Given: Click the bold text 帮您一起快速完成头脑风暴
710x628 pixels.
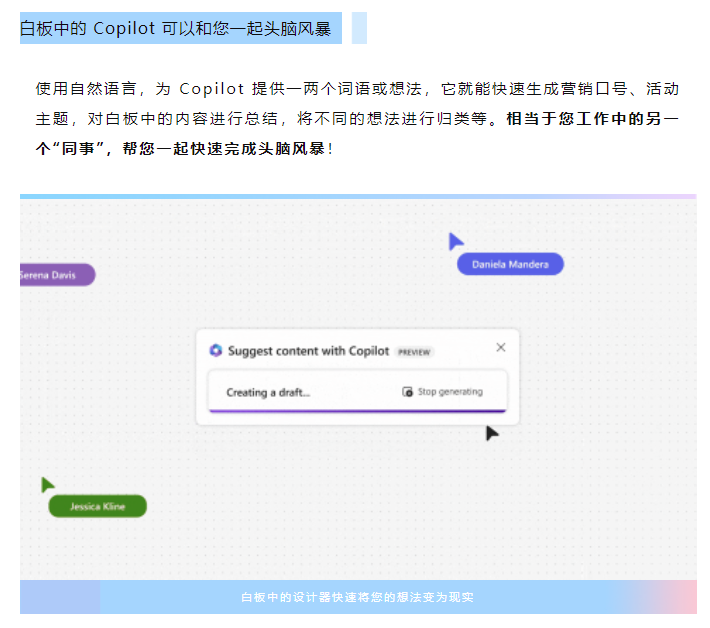Looking at the screenshot, I should tap(224, 149).
